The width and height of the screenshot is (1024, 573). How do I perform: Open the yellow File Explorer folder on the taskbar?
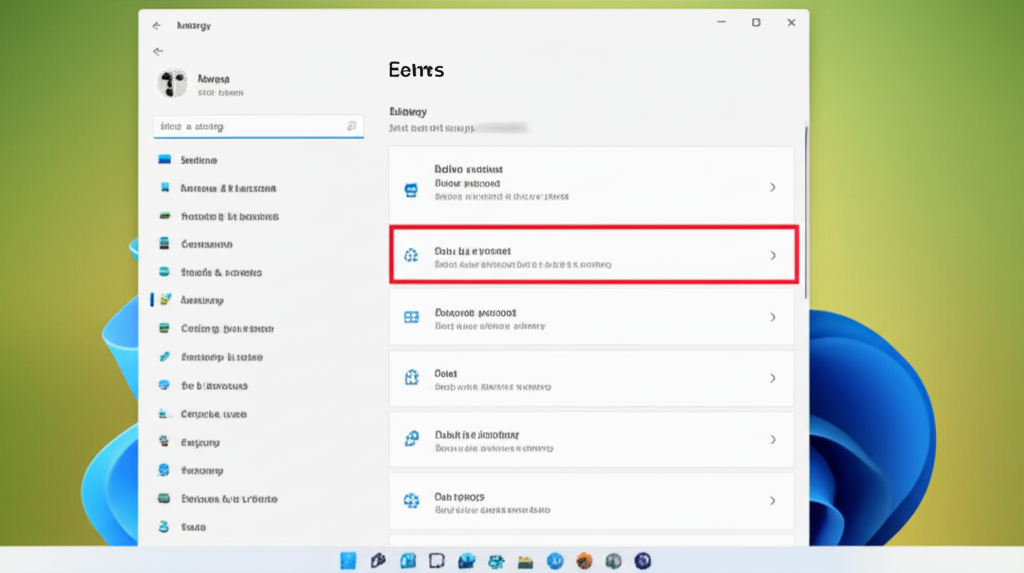point(524,561)
